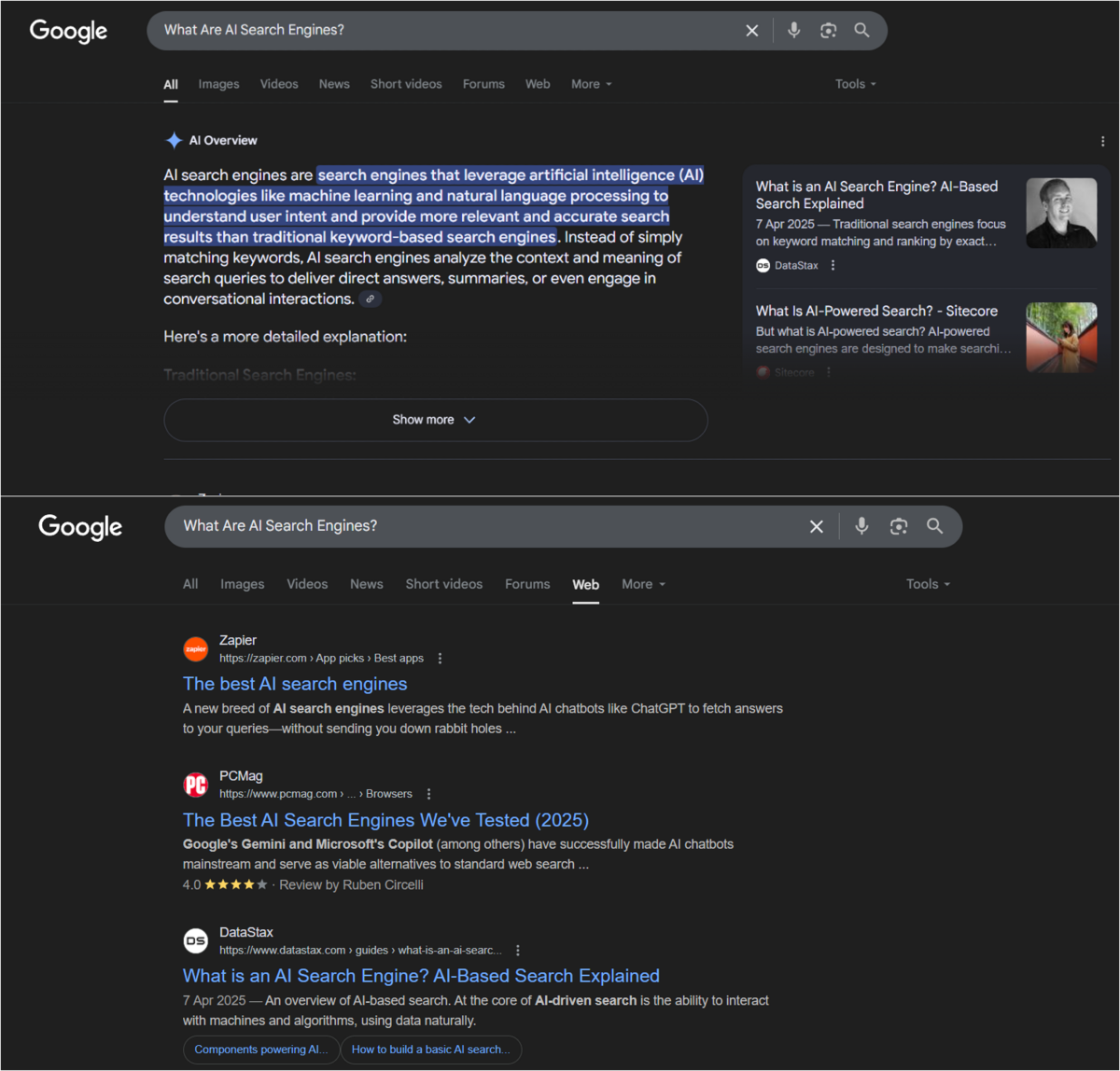Click the zapier.com breadcrumb URL
The height and width of the screenshot is (1071, 1120).
coord(321,659)
